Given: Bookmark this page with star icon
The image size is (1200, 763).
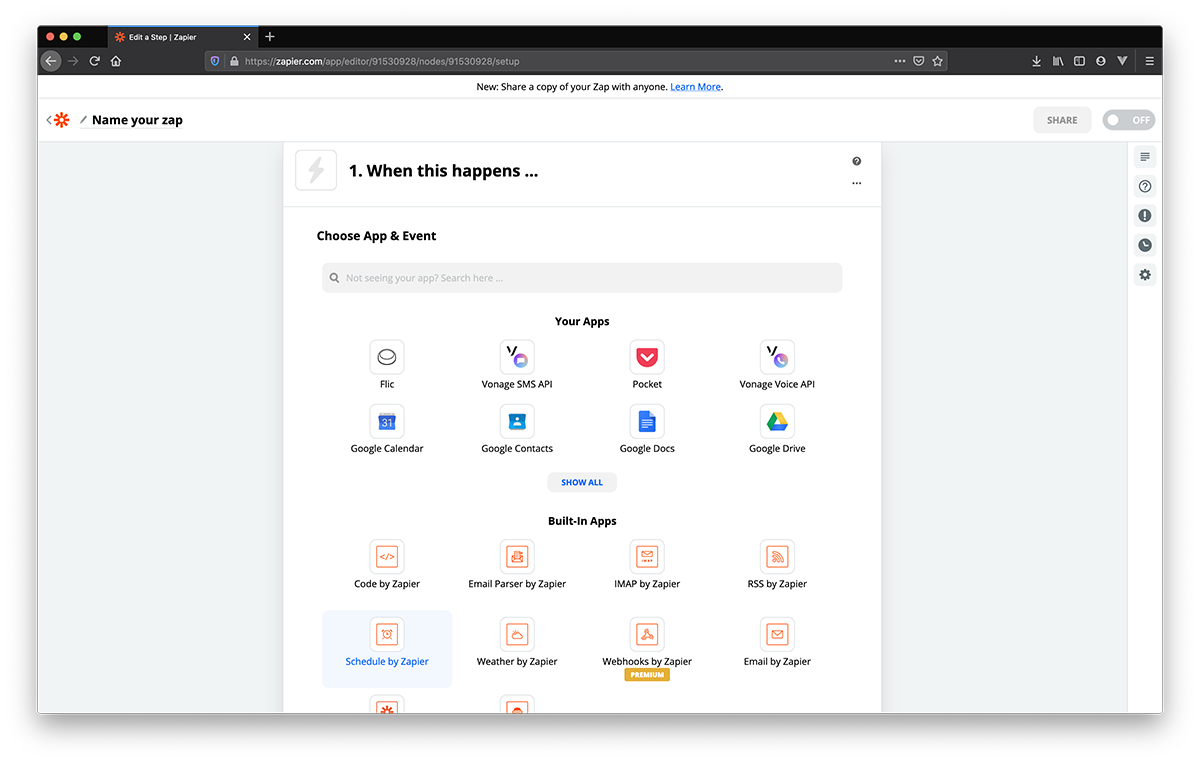Looking at the screenshot, I should pos(937,61).
